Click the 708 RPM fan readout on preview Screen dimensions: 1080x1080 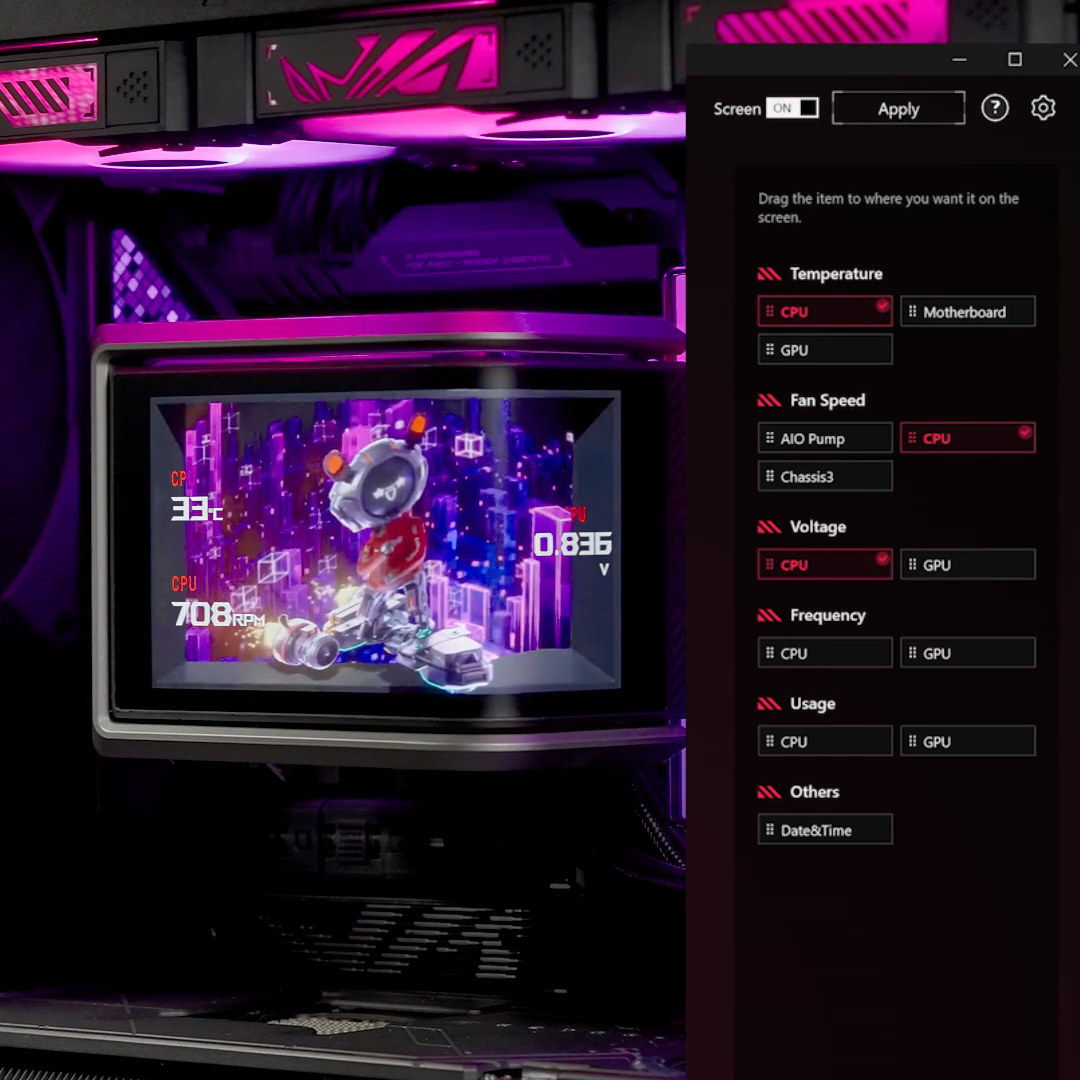(217, 613)
